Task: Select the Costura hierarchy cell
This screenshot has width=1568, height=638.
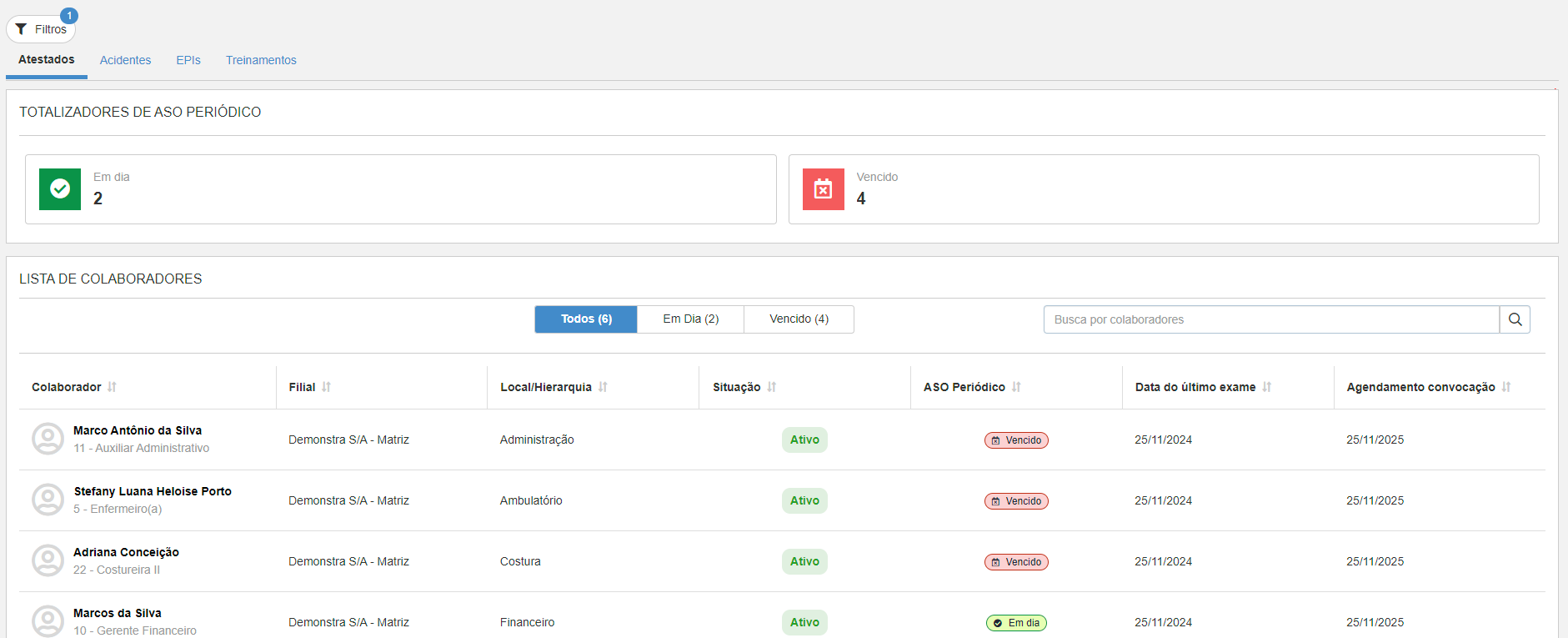Action: (520, 561)
